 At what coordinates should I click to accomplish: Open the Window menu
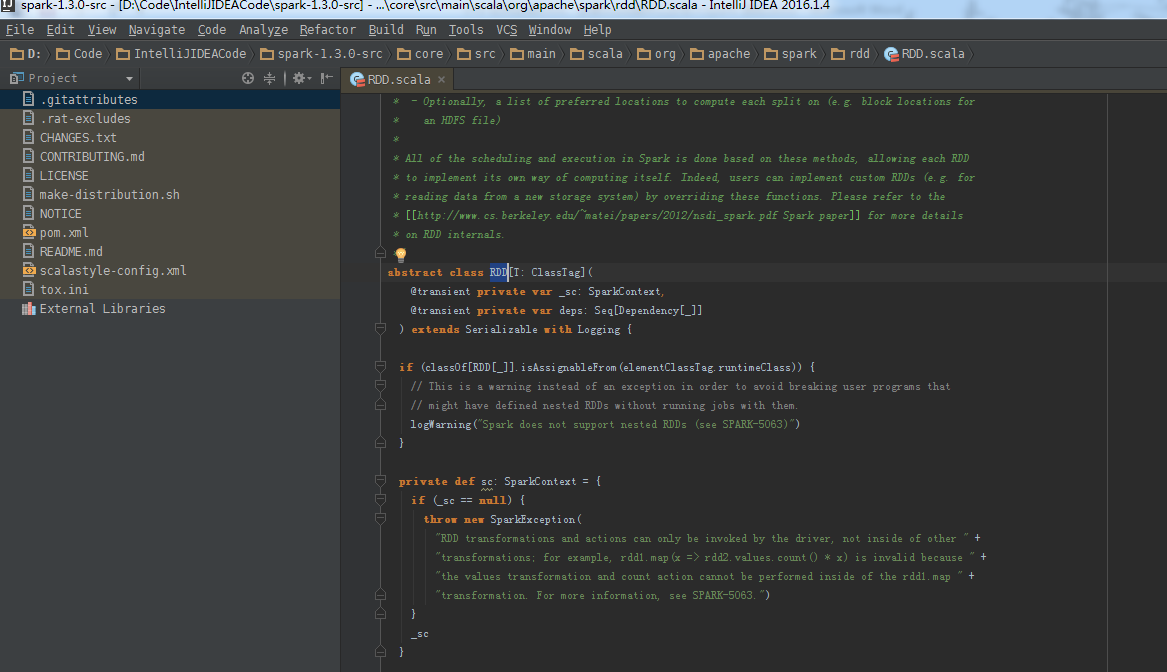pos(549,30)
